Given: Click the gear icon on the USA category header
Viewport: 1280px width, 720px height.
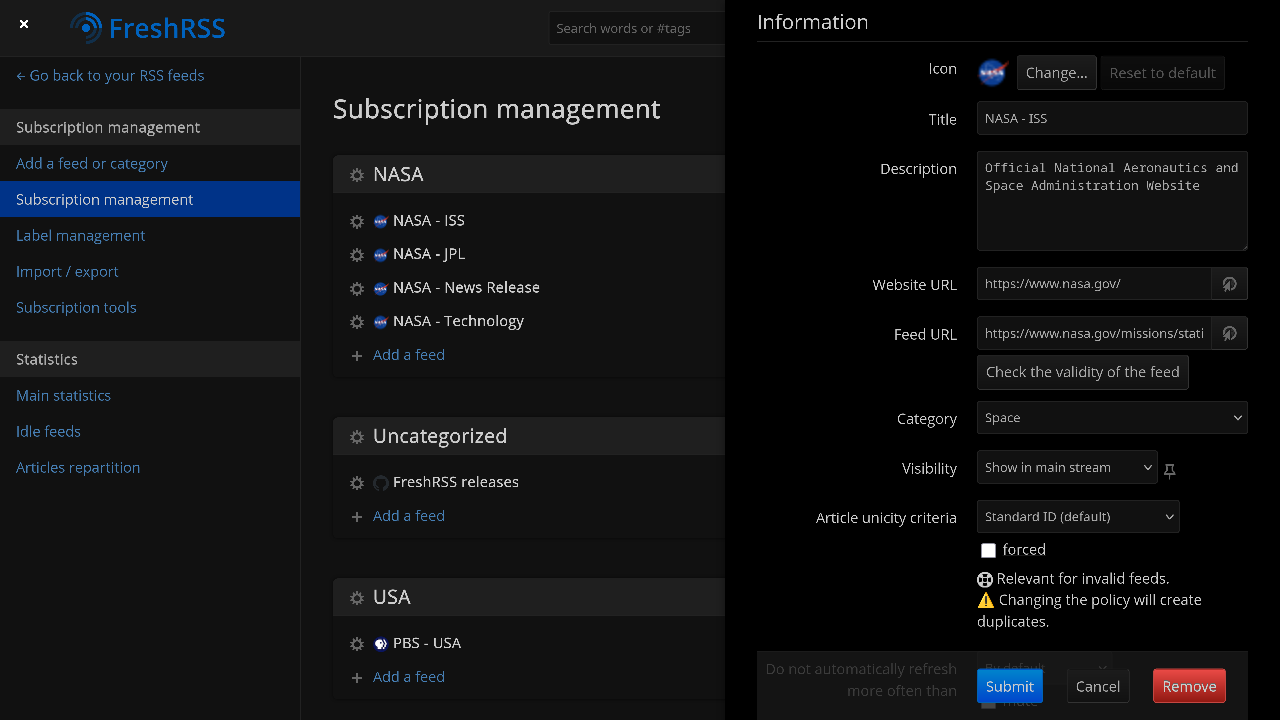Looking at the screenshot, I should 356,597.
